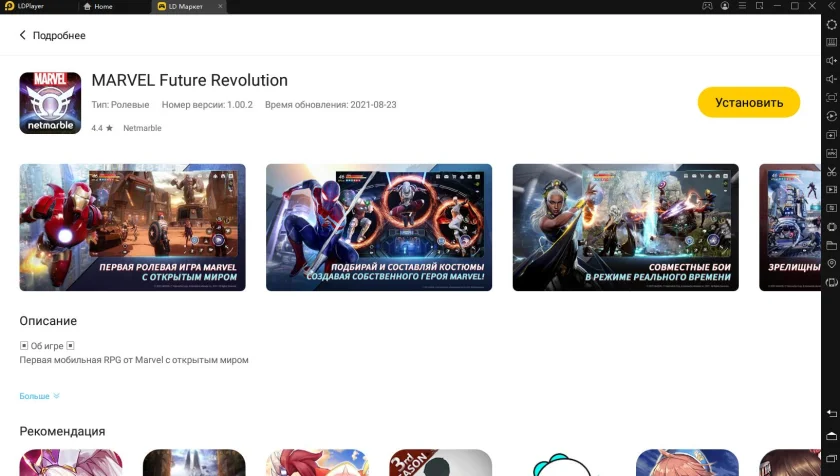Viewport: 840px width, 476px height.
Task: Click the Об игре description line
Action: pyautogui.click(x=47, y=346)
